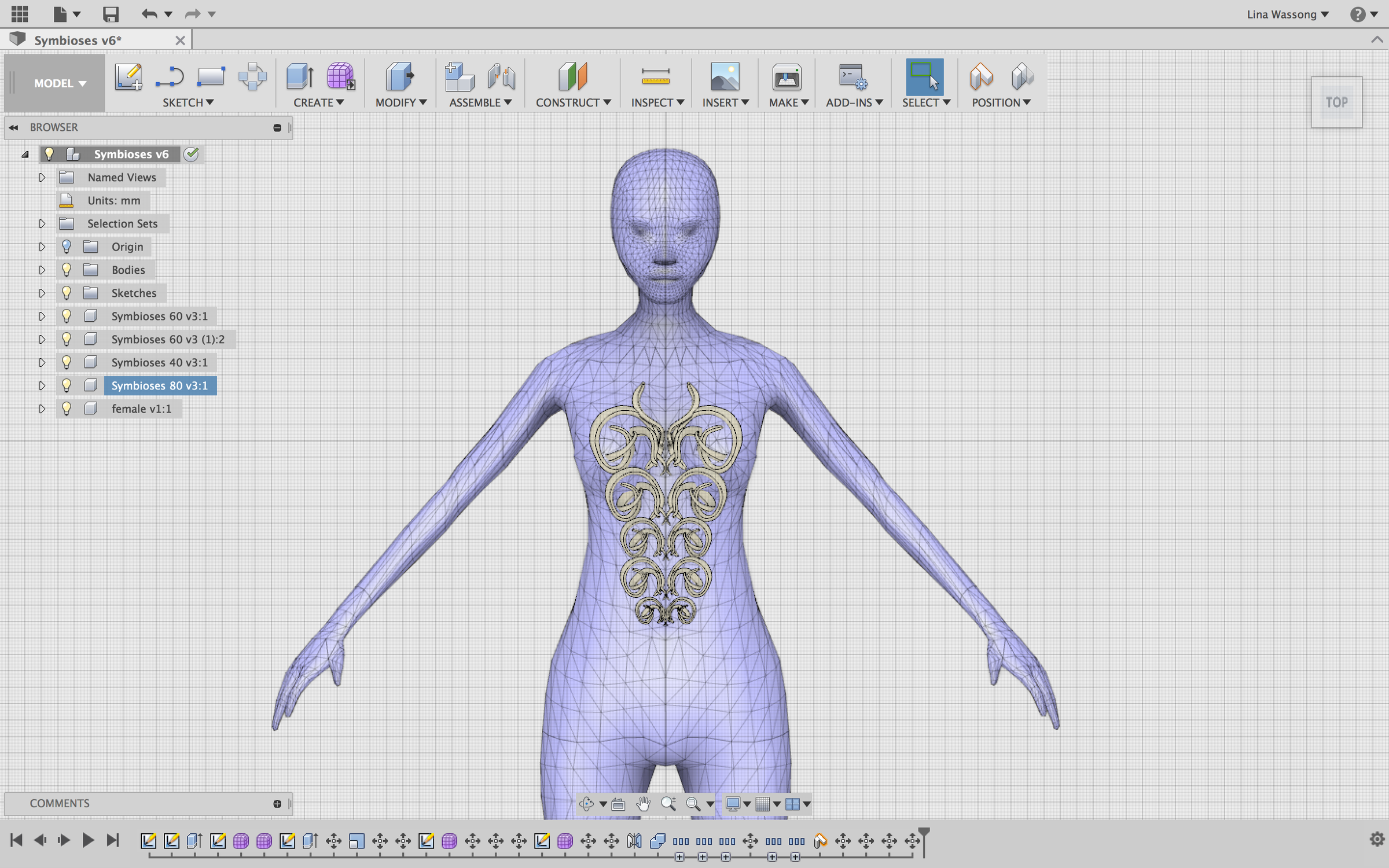Open the Measure tool under Inspect
1389x868 pixels.
[x=657, y=77]
